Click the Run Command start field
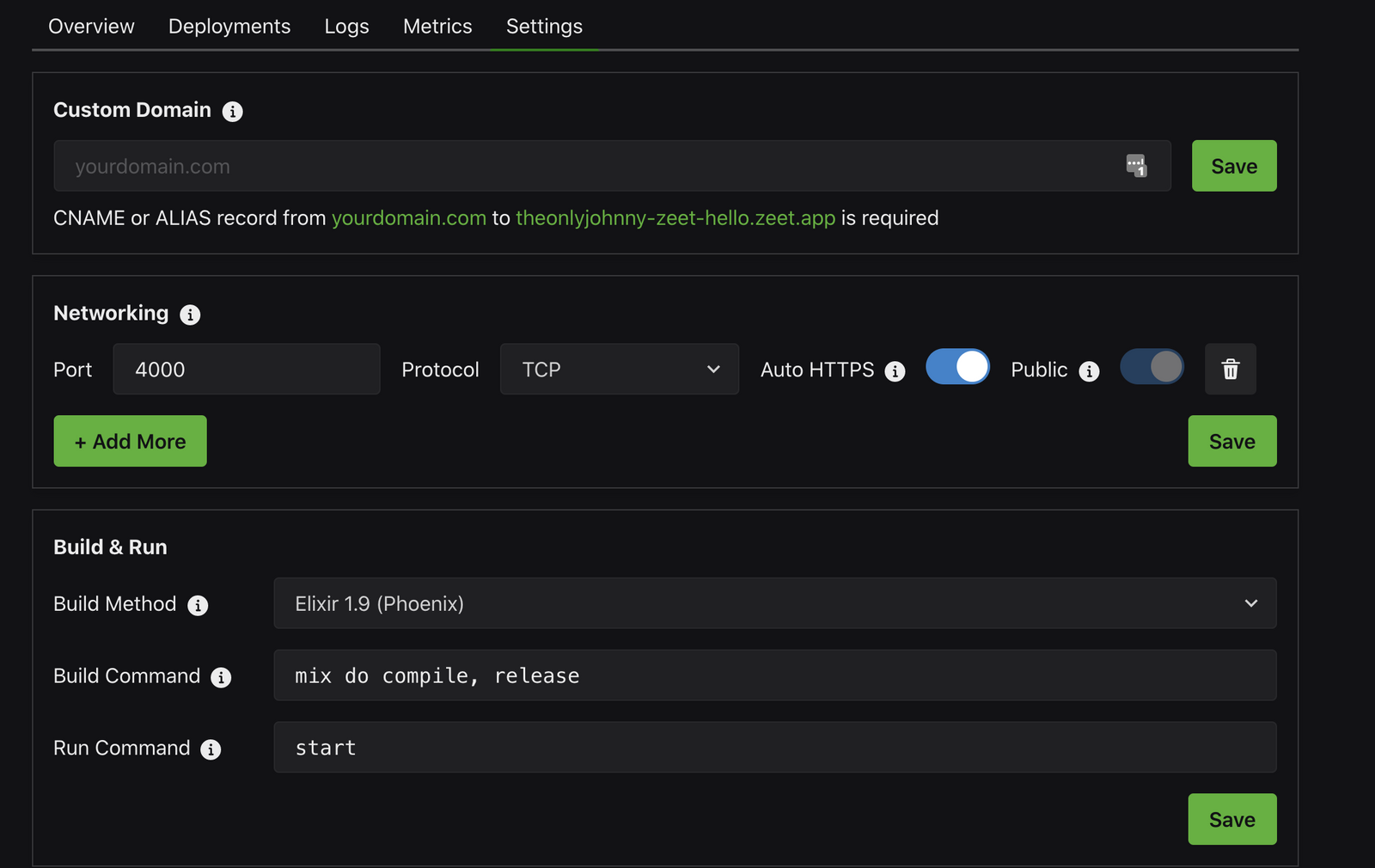 [x=774, y=748]
